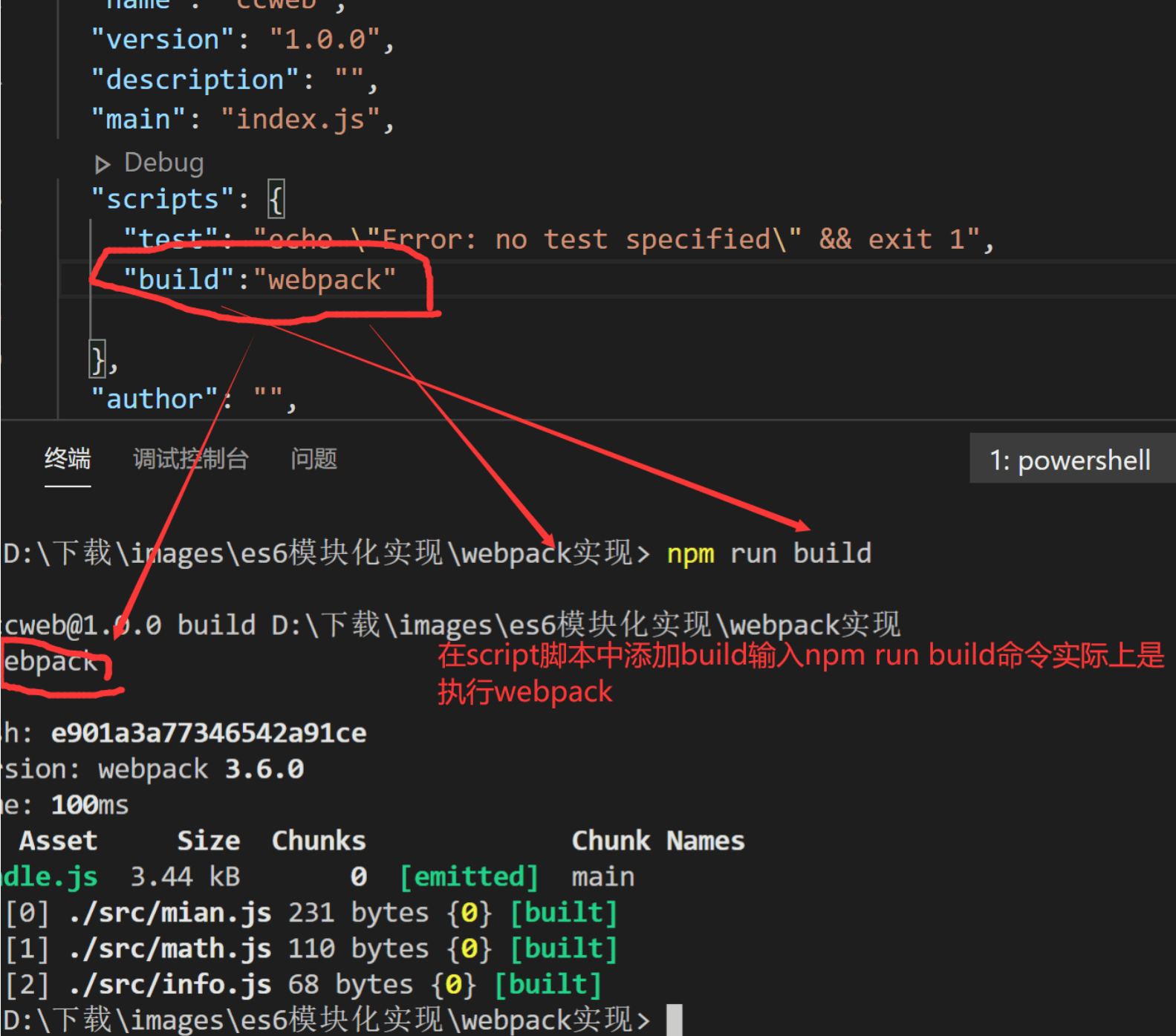Click the 100ms build time value
This screenshot has width=1176, height=1036.
(90, 805)
